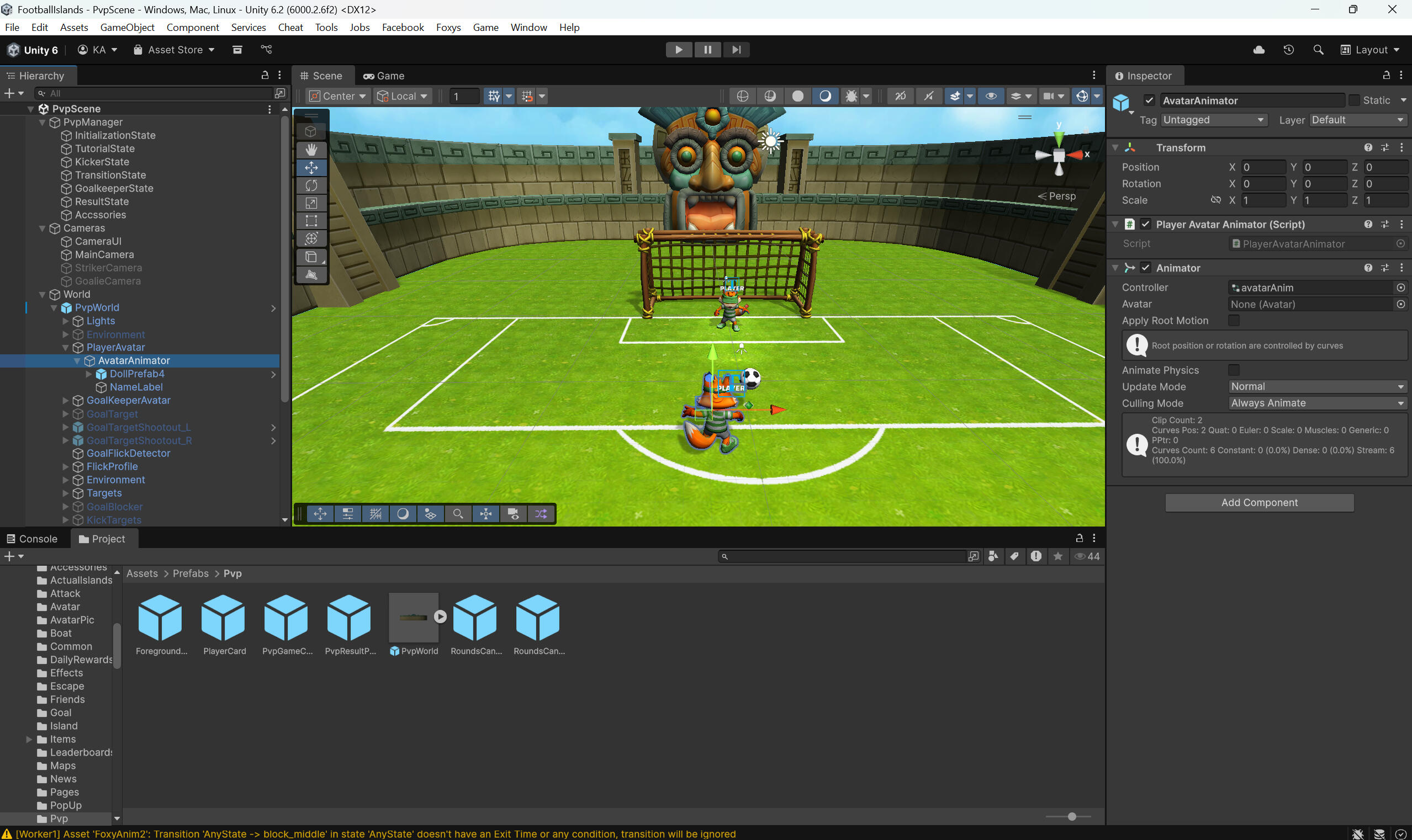Select the Hand view tool
This screenshot has width=1412, height=840.
click(311, 150)
